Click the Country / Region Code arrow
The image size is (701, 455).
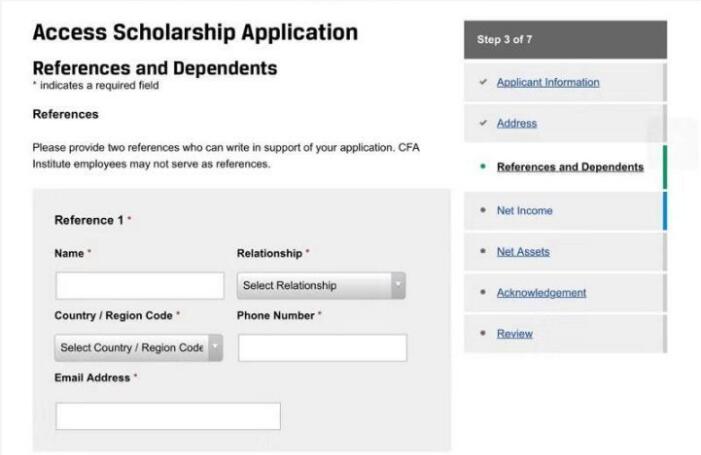(x=215, y=348)
